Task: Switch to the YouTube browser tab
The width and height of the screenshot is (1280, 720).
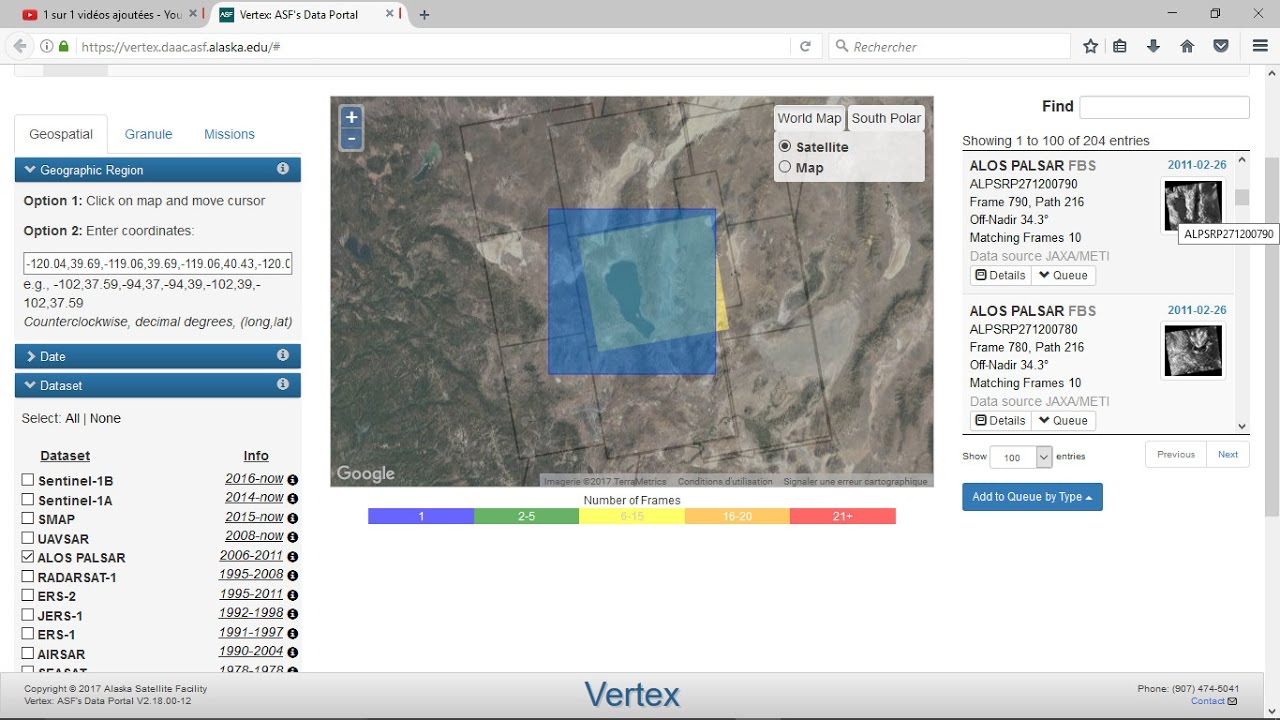Action: point(103,15)
